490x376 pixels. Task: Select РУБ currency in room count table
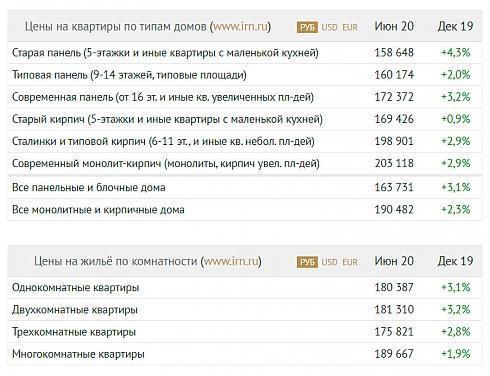click(x=307, y=262)
